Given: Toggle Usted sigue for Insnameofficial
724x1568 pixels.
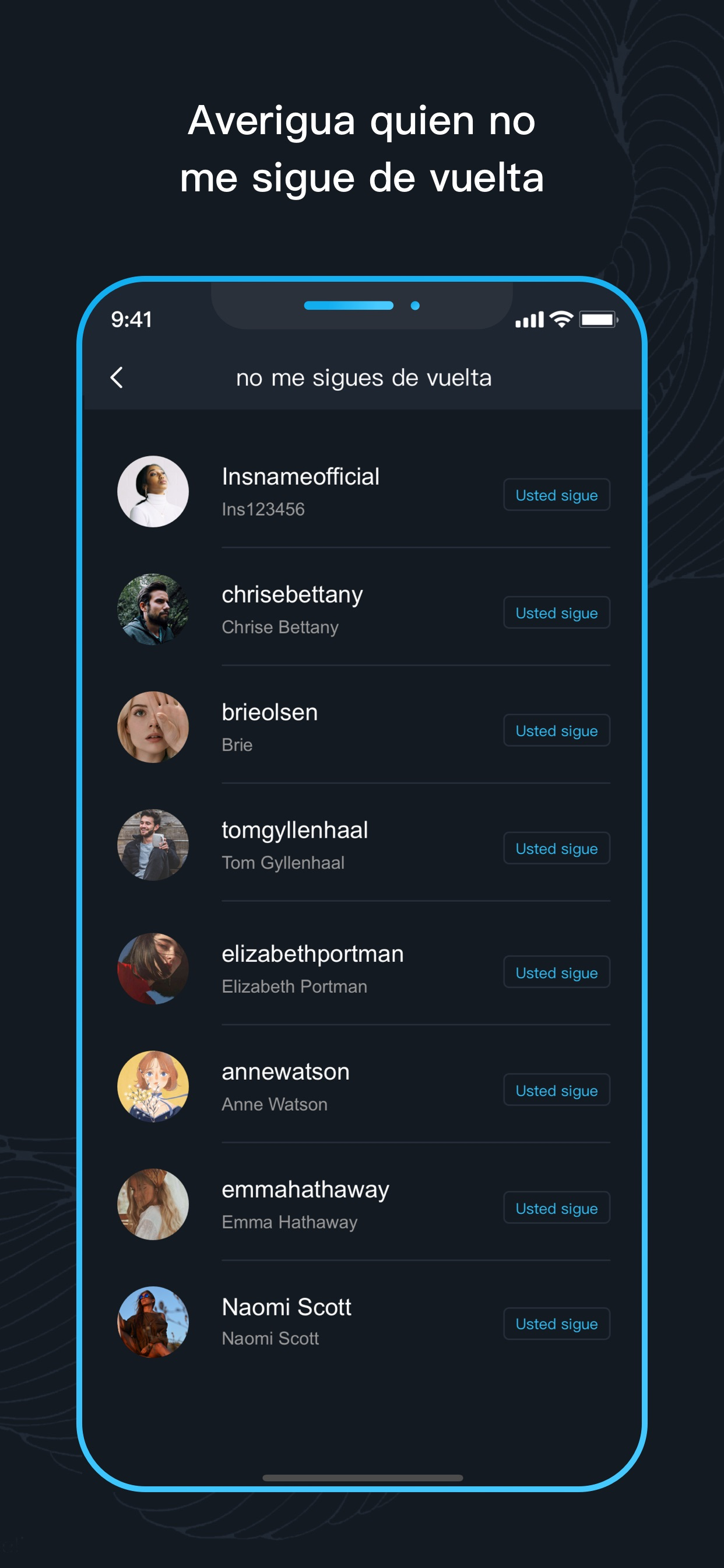Looking at the screenshot, I should click(x=557, y=495).
